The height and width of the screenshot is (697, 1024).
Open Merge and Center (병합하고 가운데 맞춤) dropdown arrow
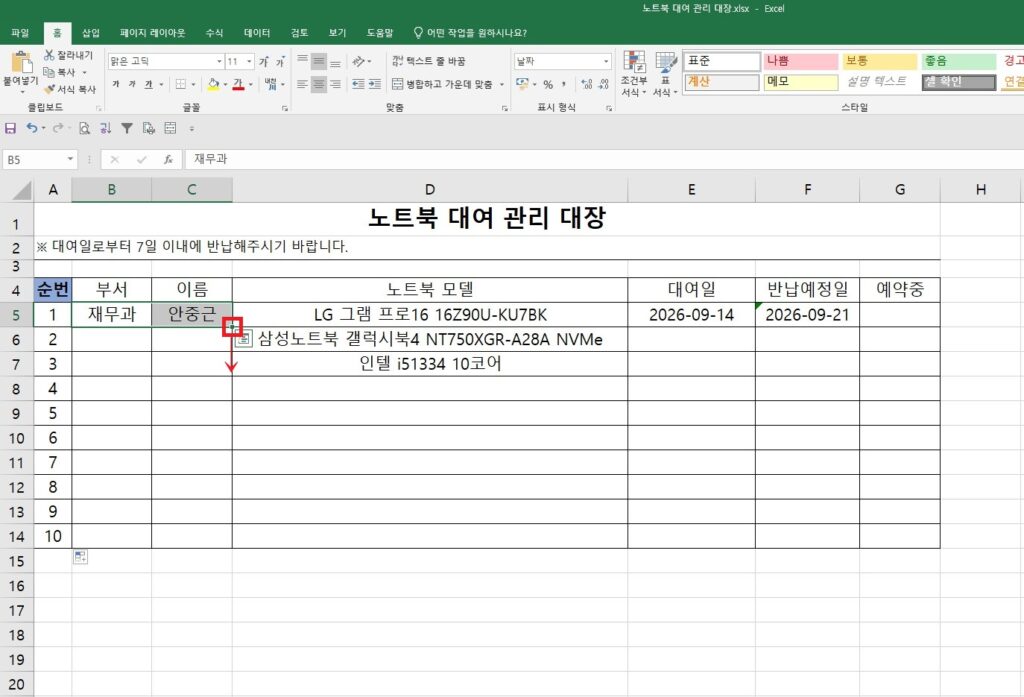click(x=502, y=84)
